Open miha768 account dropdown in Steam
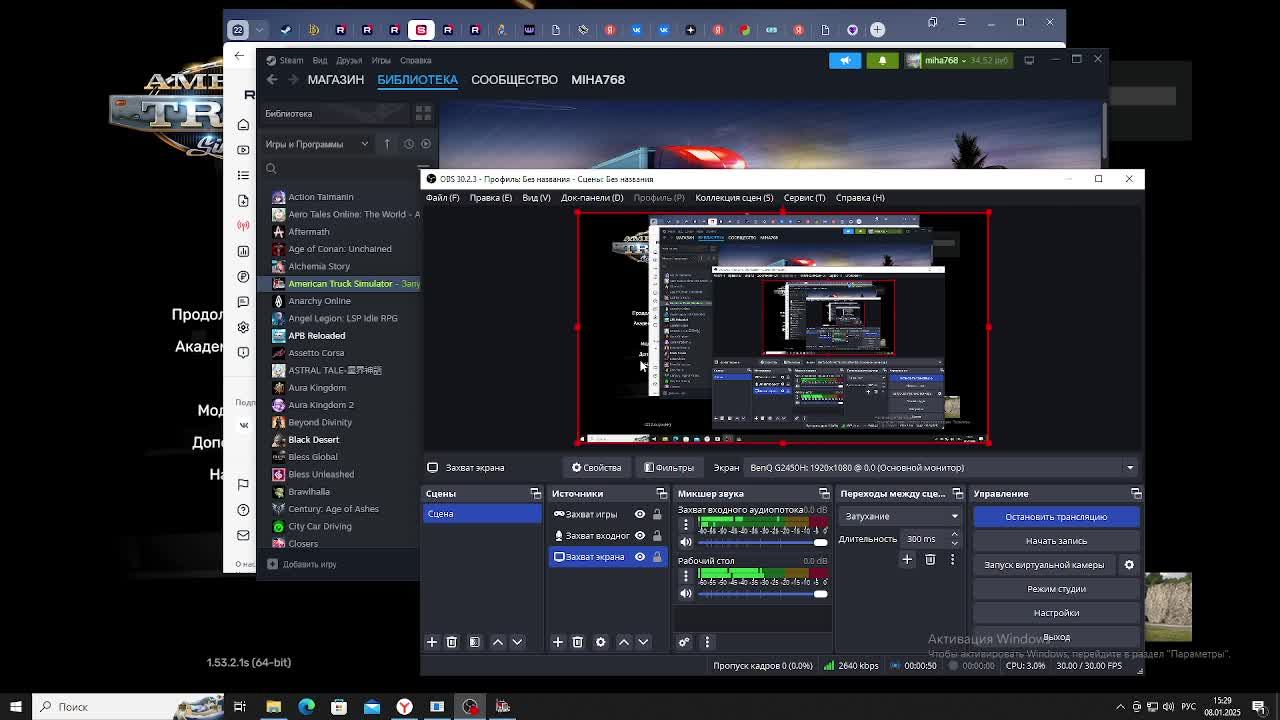 click(x=956, y=60)
